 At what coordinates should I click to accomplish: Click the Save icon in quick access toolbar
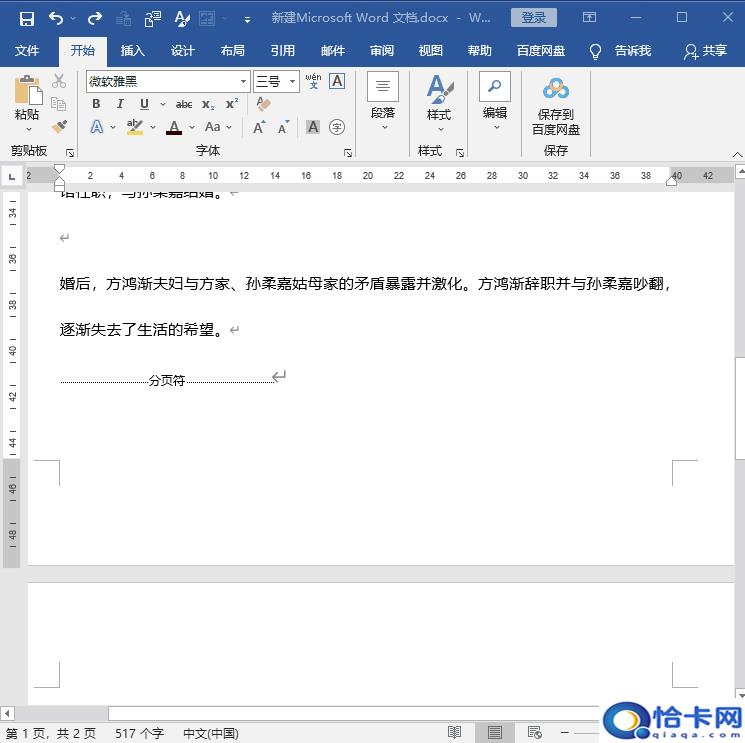click(x=26, y=18)
